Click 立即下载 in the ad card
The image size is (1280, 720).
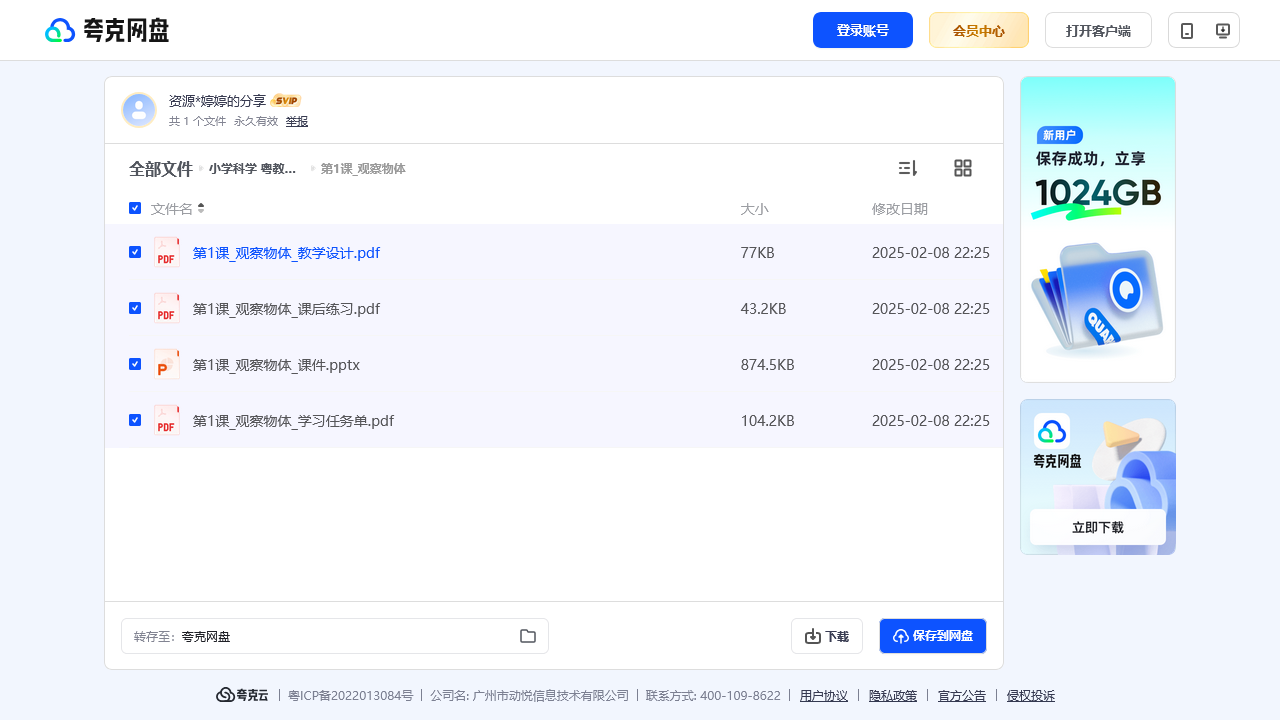(1098, 527)
